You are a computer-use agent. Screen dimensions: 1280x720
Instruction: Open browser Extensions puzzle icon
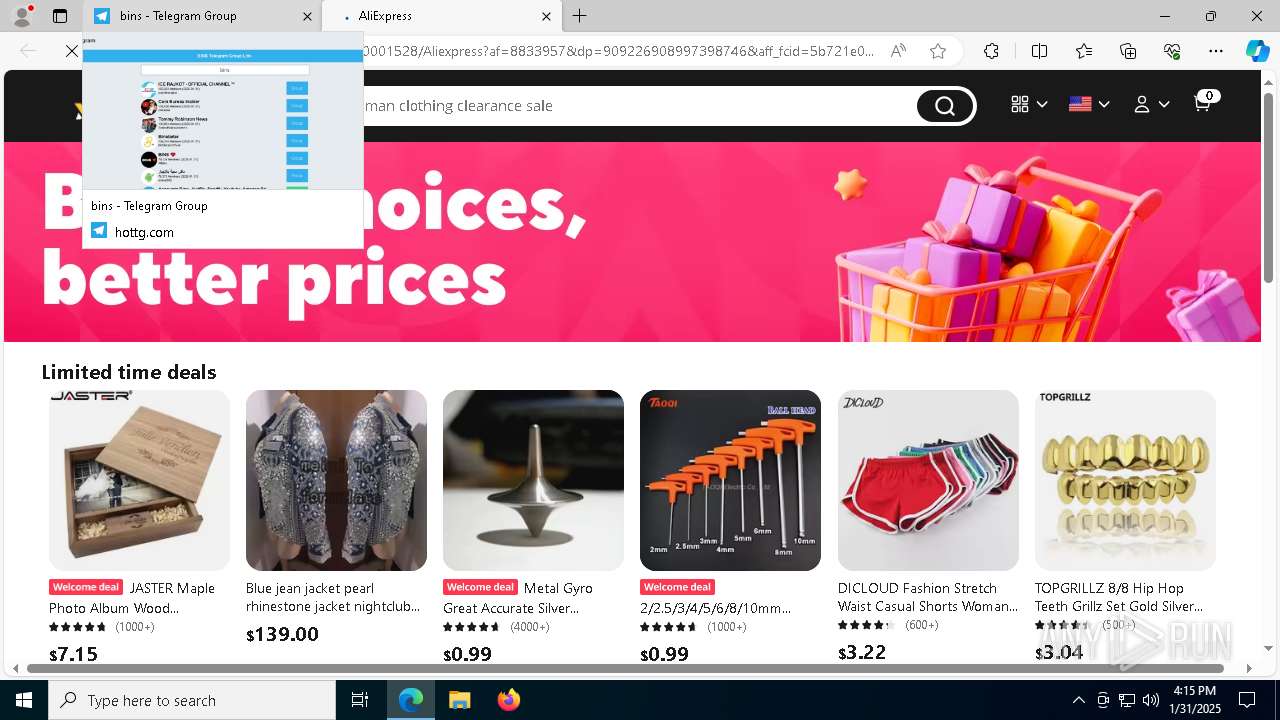click(x=991, y=51)
